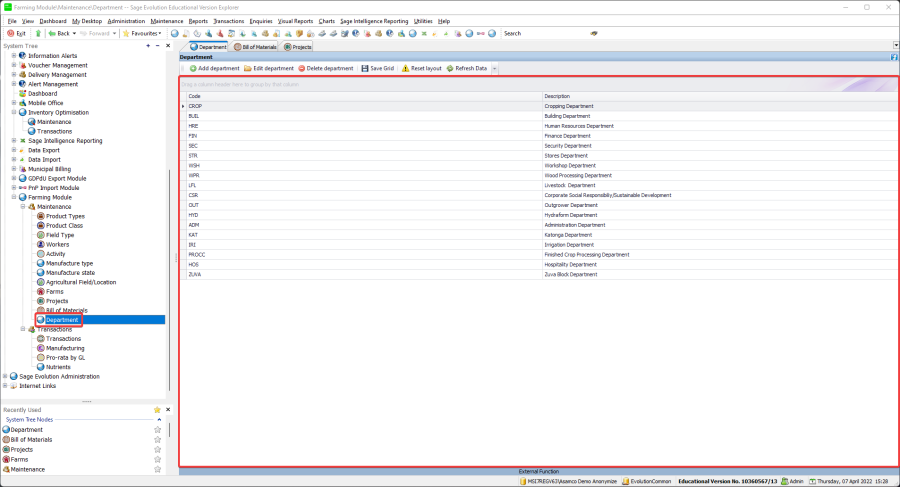The image size is (900, 487).
Task: Open the Transactions menu
Action: click(228, 20)
